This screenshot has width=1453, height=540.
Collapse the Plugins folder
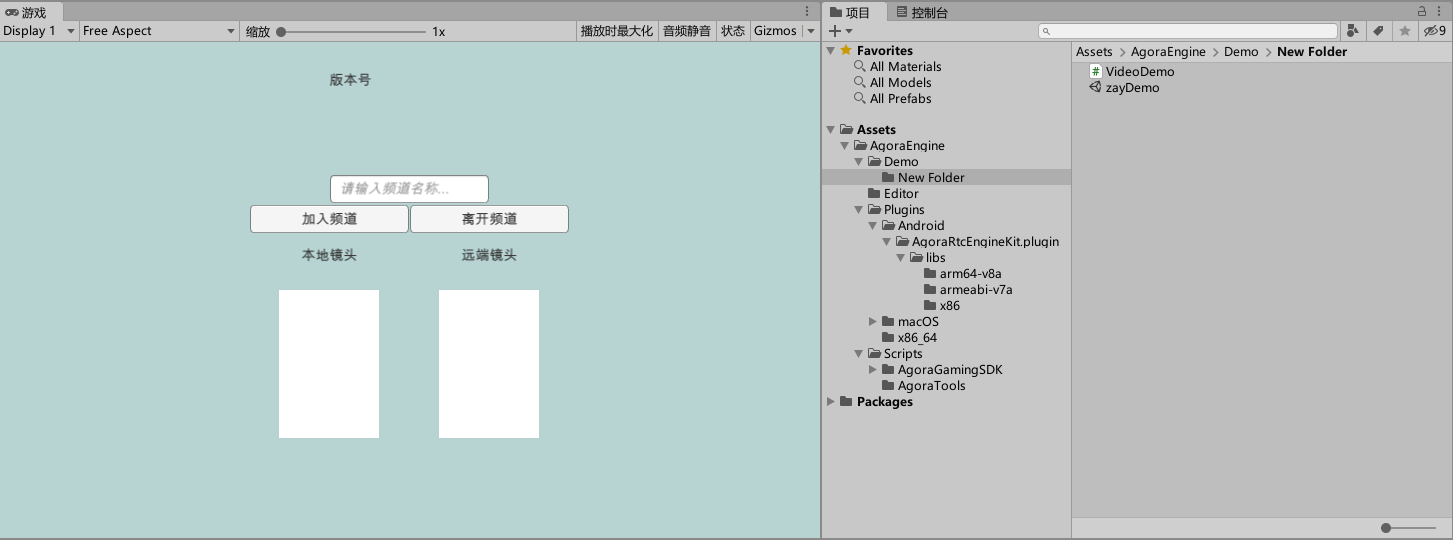[858, 209]
